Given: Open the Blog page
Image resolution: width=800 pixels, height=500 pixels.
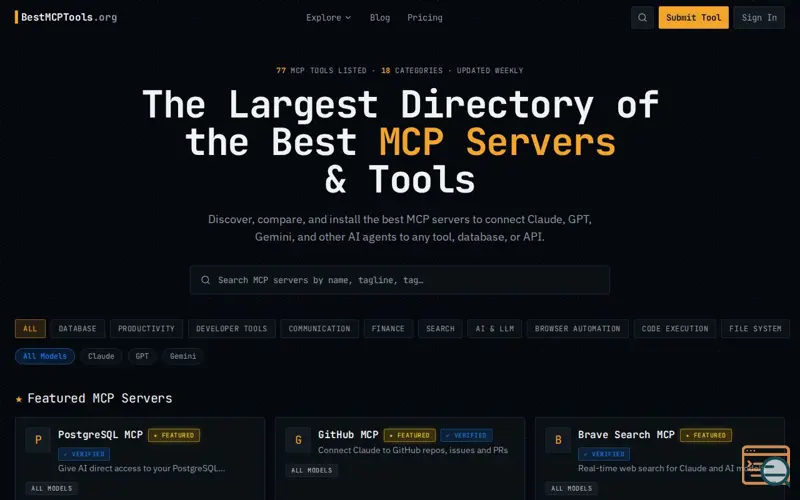Looking at the screenshot, I should pos(380,17).
